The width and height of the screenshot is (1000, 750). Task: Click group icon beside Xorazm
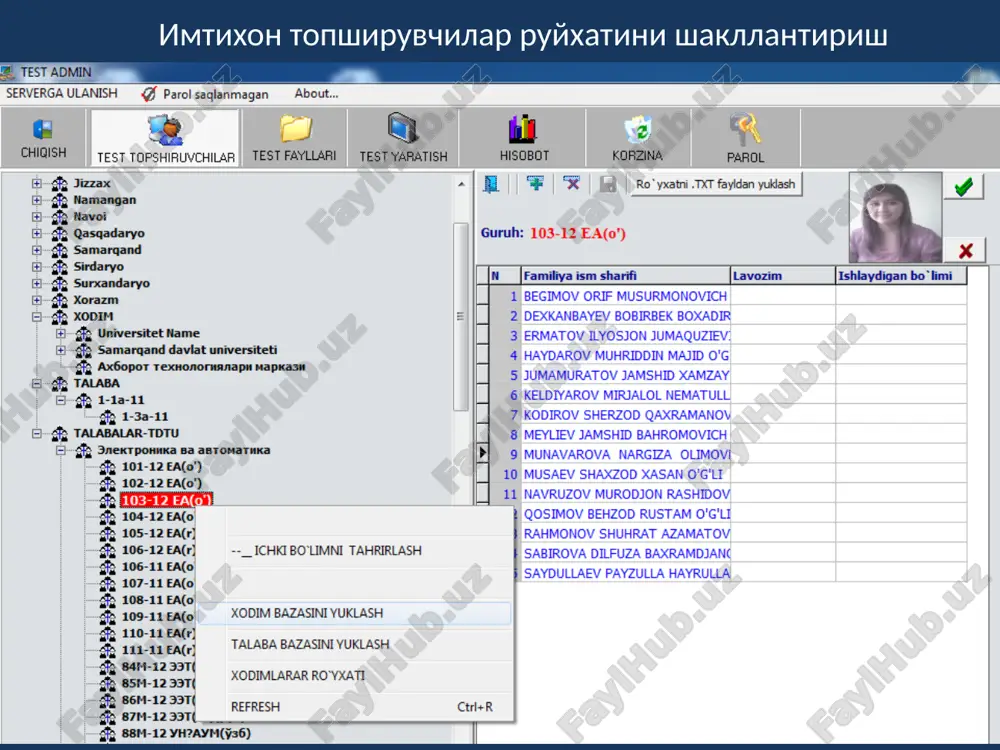(x=60, y=300)
